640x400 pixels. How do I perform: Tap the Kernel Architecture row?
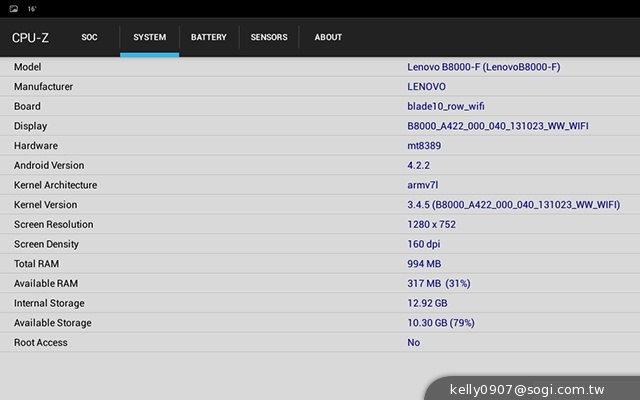pos(320,185)
